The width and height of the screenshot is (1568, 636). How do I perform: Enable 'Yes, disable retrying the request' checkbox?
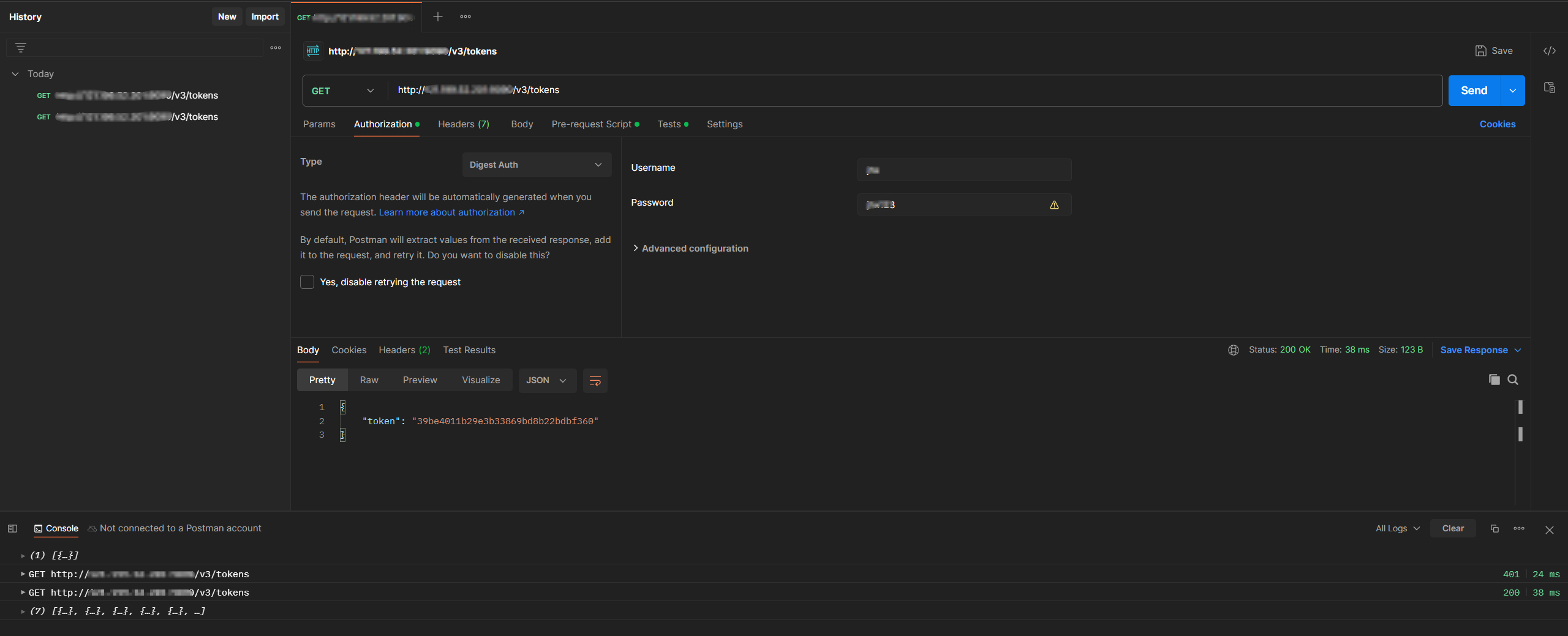pos(307,282)
